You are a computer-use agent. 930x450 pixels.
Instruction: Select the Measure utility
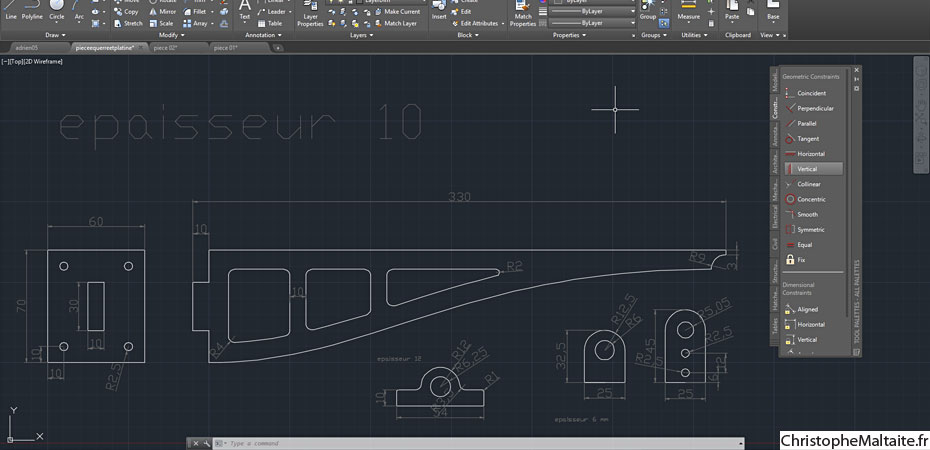pyautogui.click(x=689, y=12)
